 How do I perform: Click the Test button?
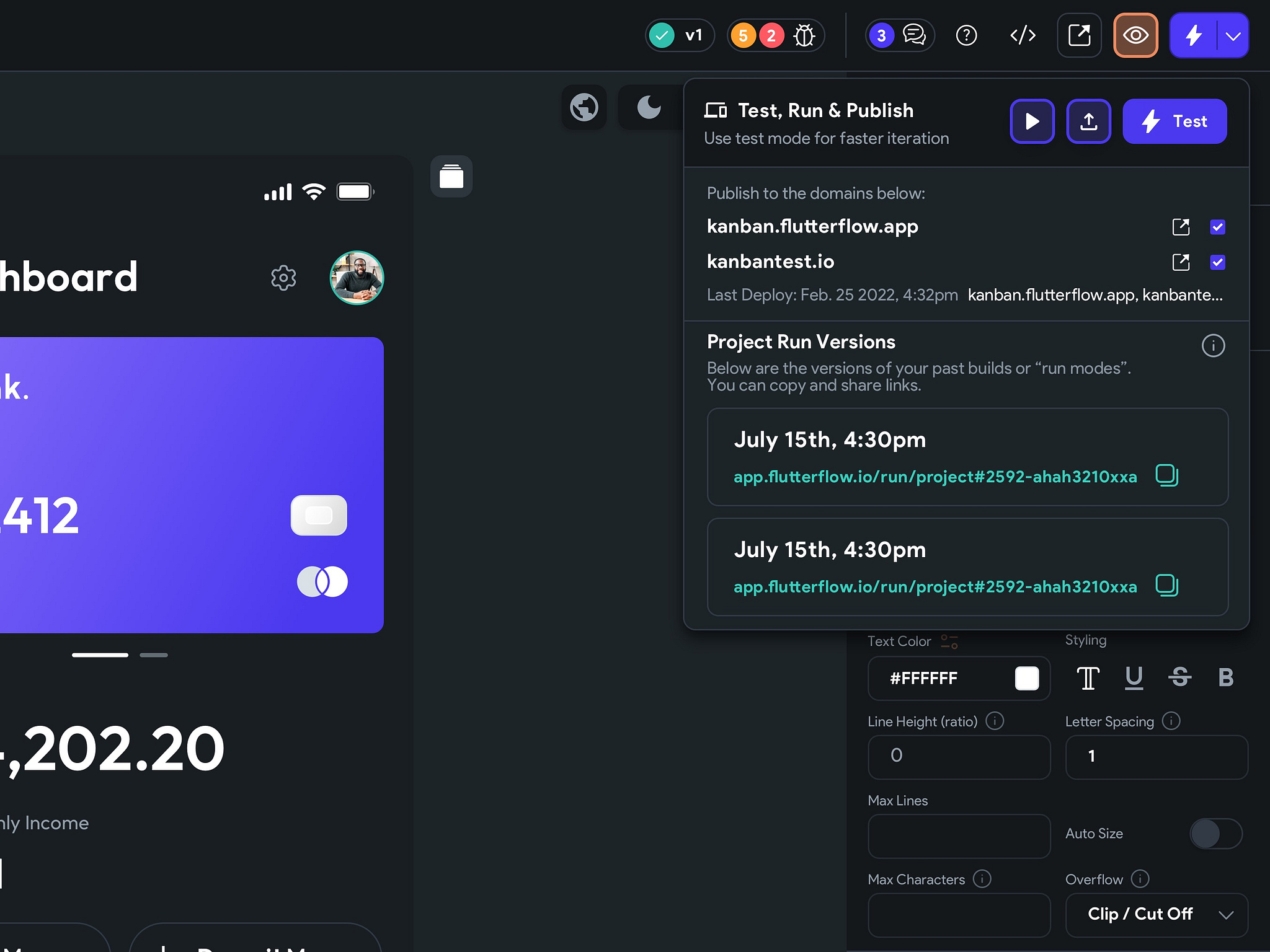(1174, 121)
